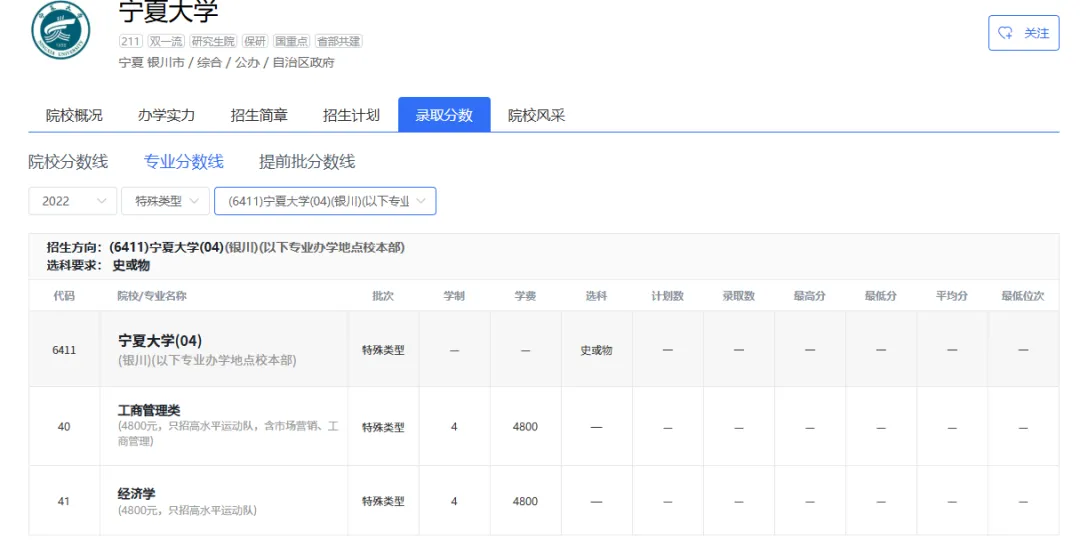Click the 工商管理类 description note

228,433
